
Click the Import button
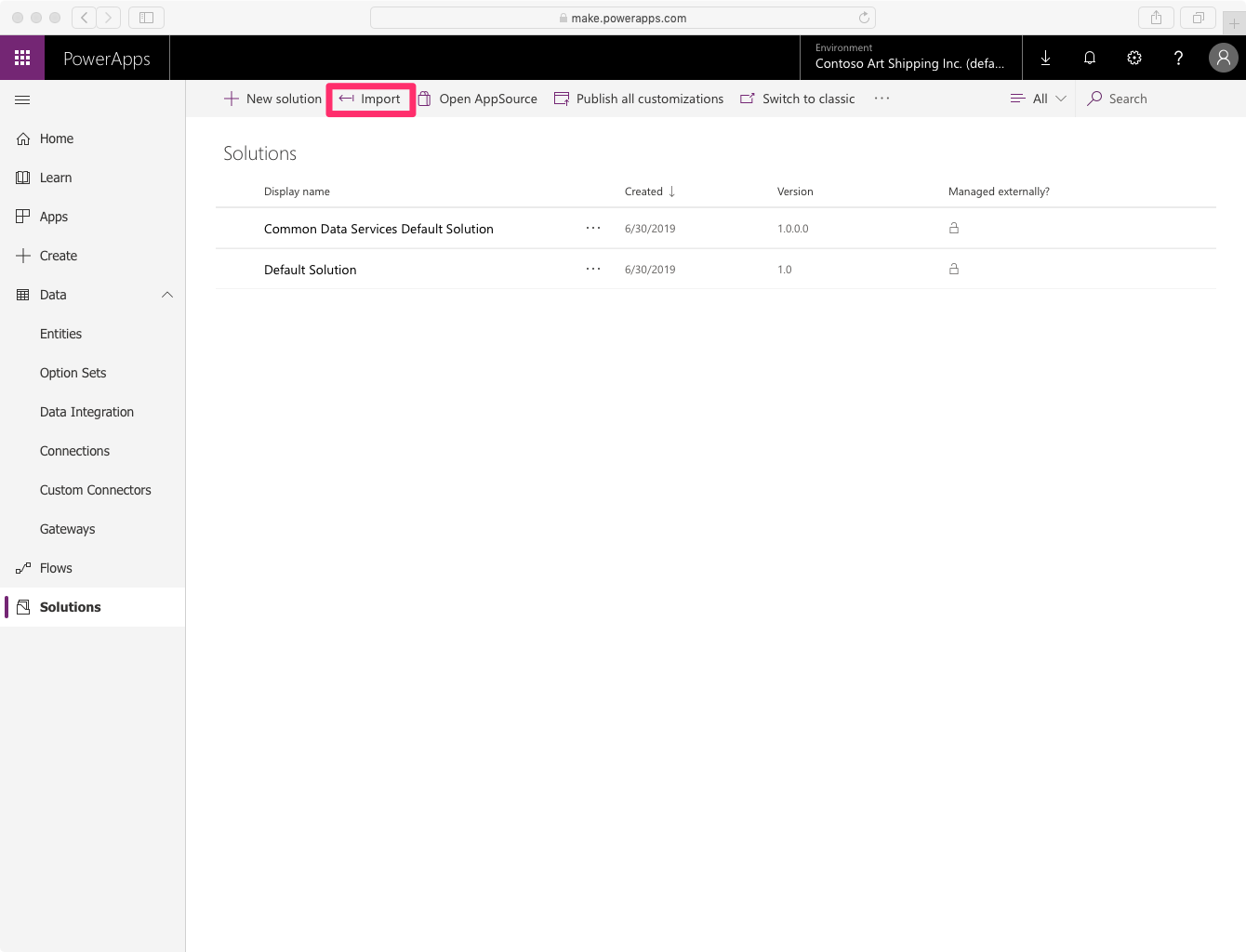coord(370,99)
